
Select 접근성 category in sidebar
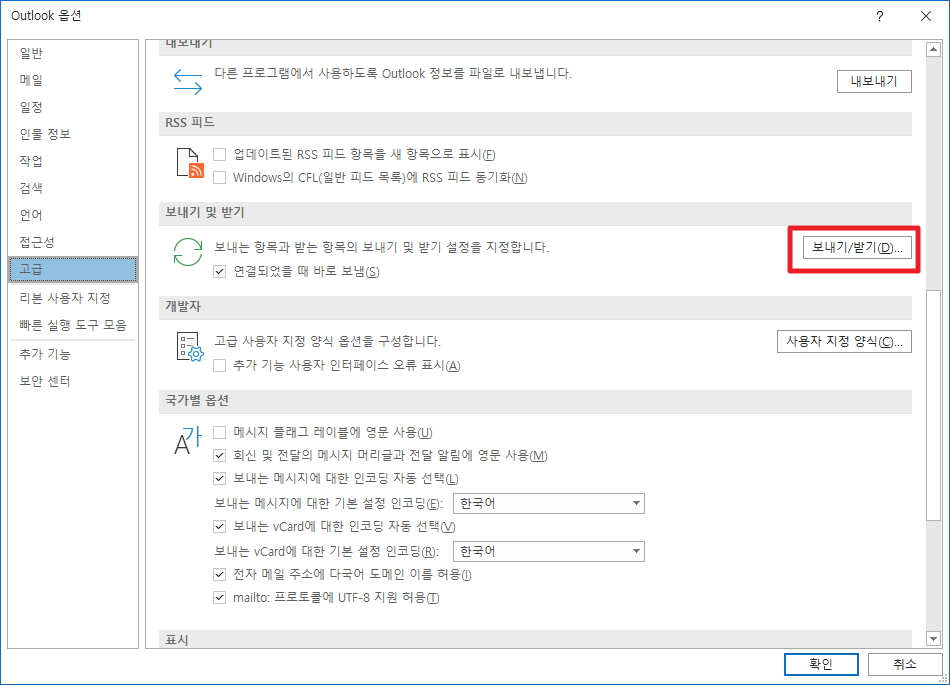click(x=73, y=242)
